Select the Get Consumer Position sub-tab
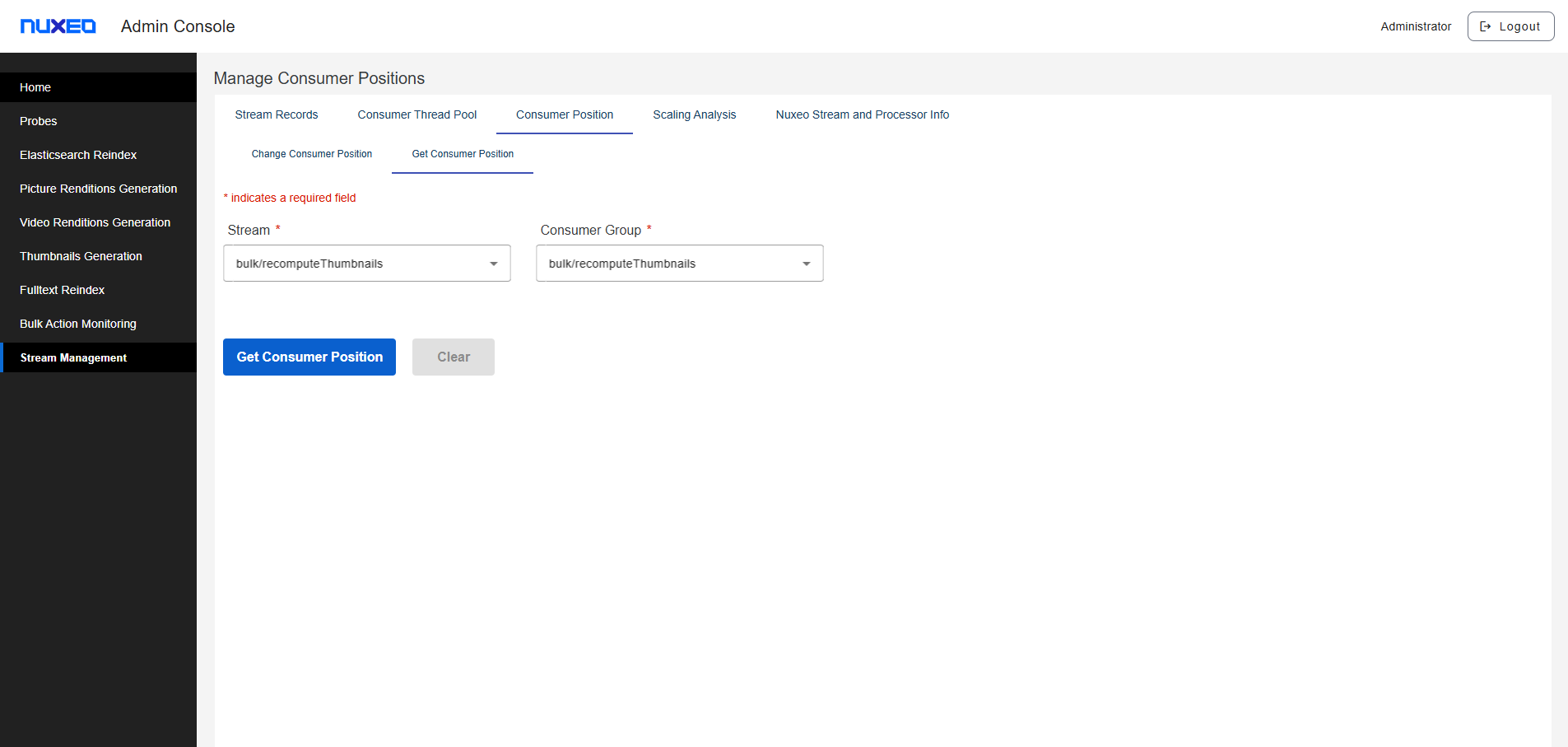1568x747 pixels. pos(463,154)
